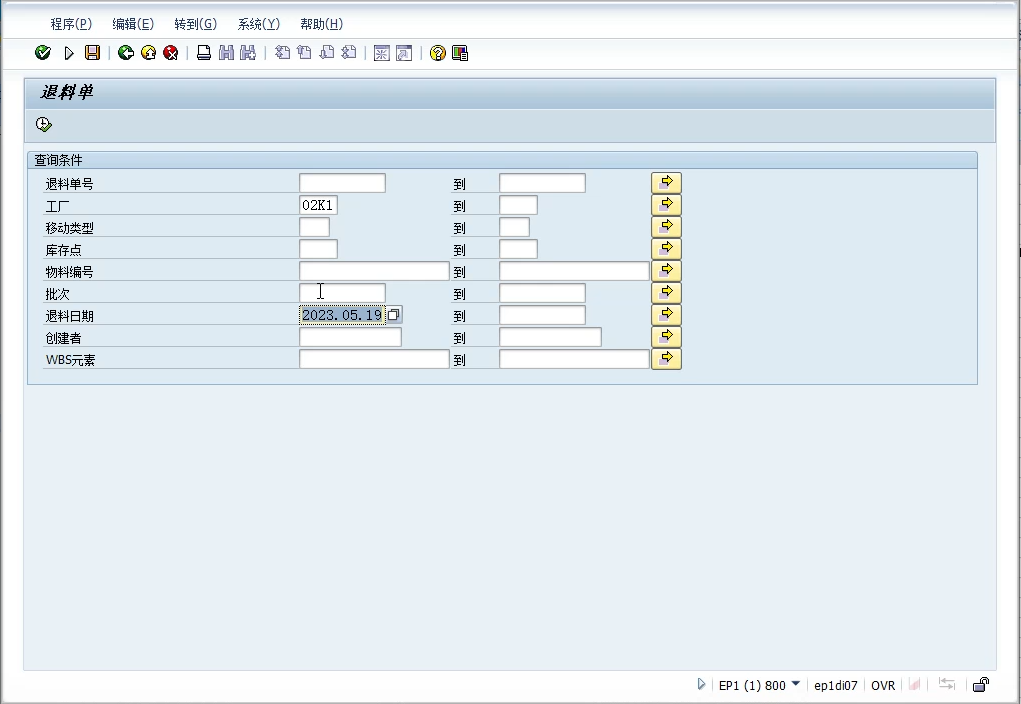This screenshot has width=1021, height=704.
Task: Open Help via yellow question mark icon
Action: pyautogui.click(x=437, y=53)
